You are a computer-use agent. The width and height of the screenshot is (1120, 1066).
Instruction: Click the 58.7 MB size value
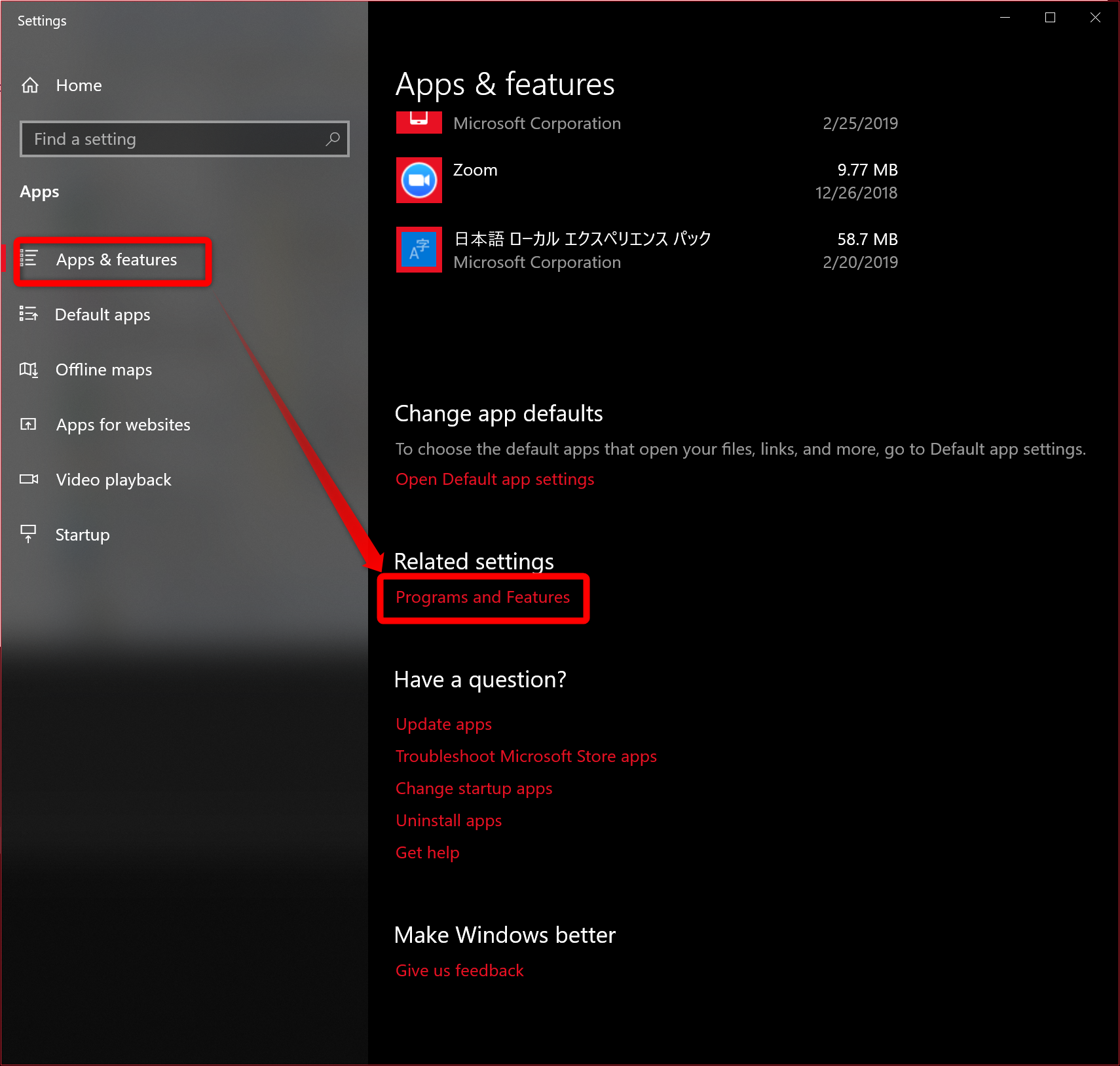867,240
